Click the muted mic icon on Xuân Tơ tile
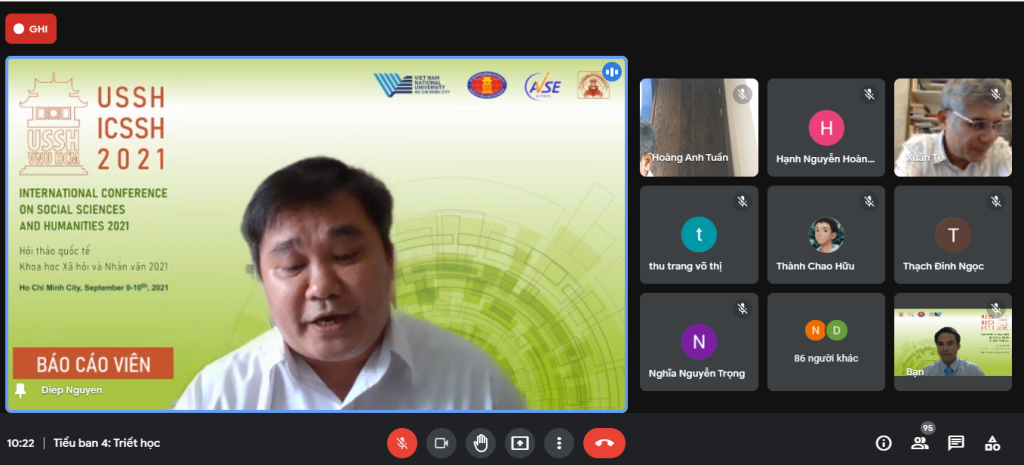This screenshot has height=465, width=1024. click(x=995, y=95)
